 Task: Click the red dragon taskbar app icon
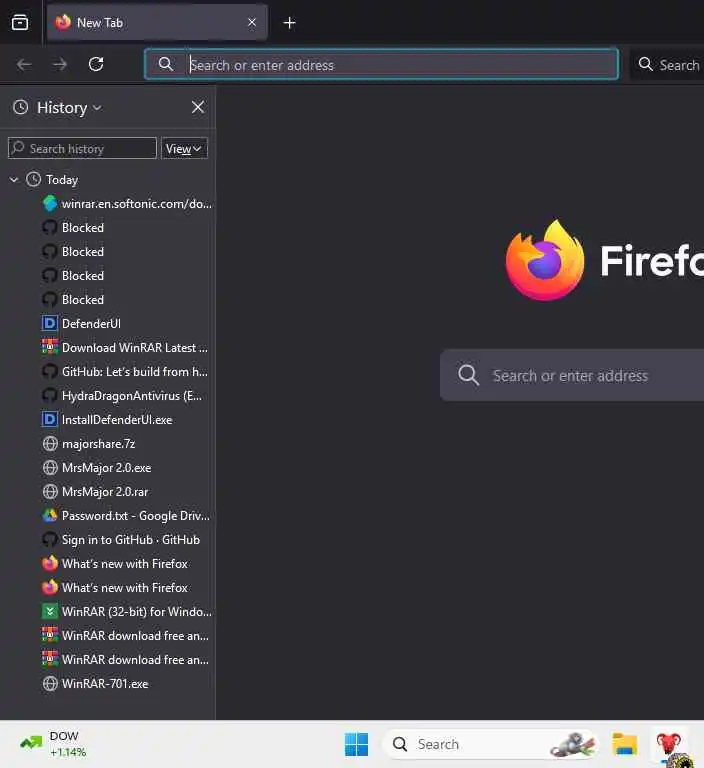click(669, 744)
